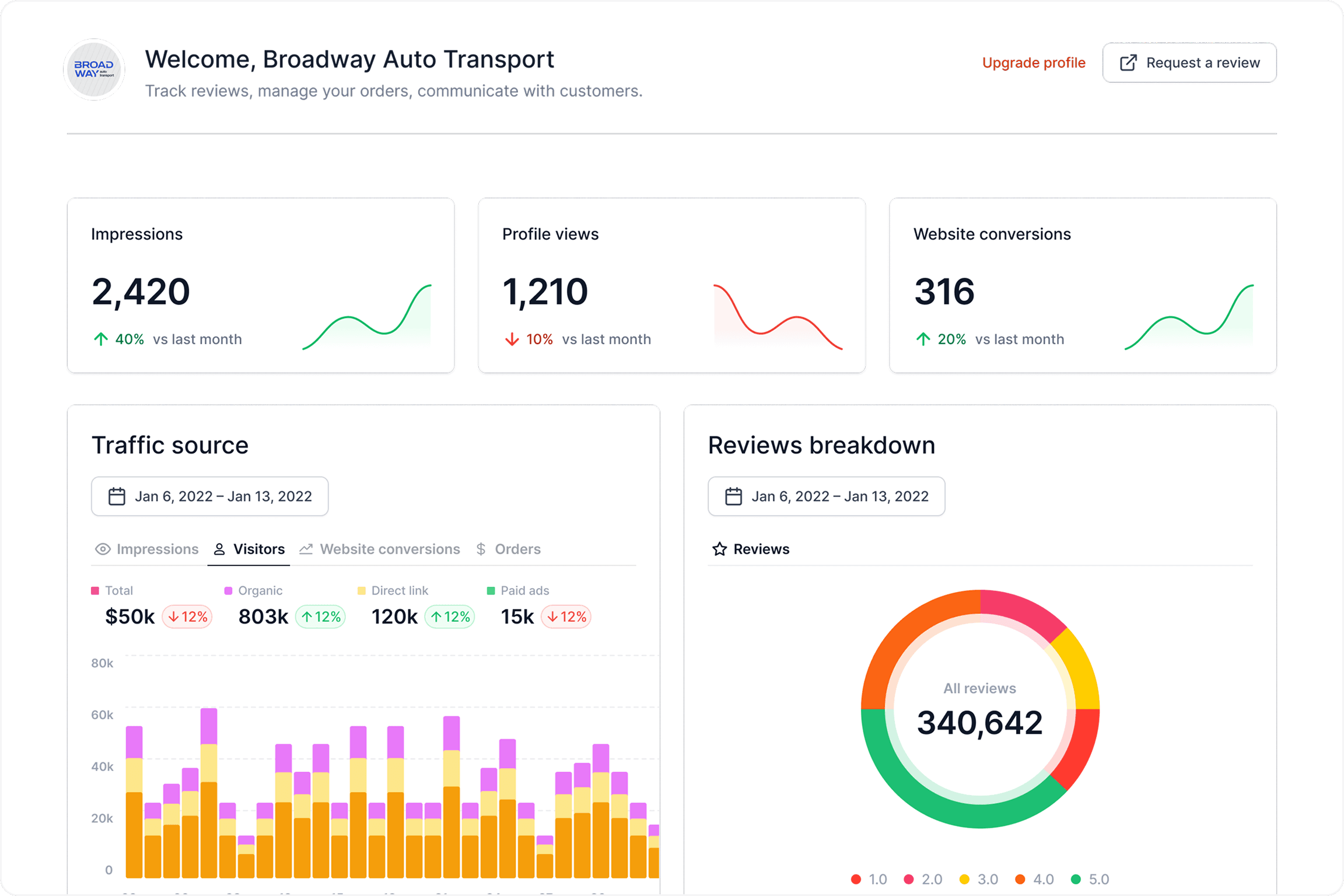The height and width of the screenshot is (896, 1344).
Task: Click the external link icon in Request a review
Action: coord(1128,63)
